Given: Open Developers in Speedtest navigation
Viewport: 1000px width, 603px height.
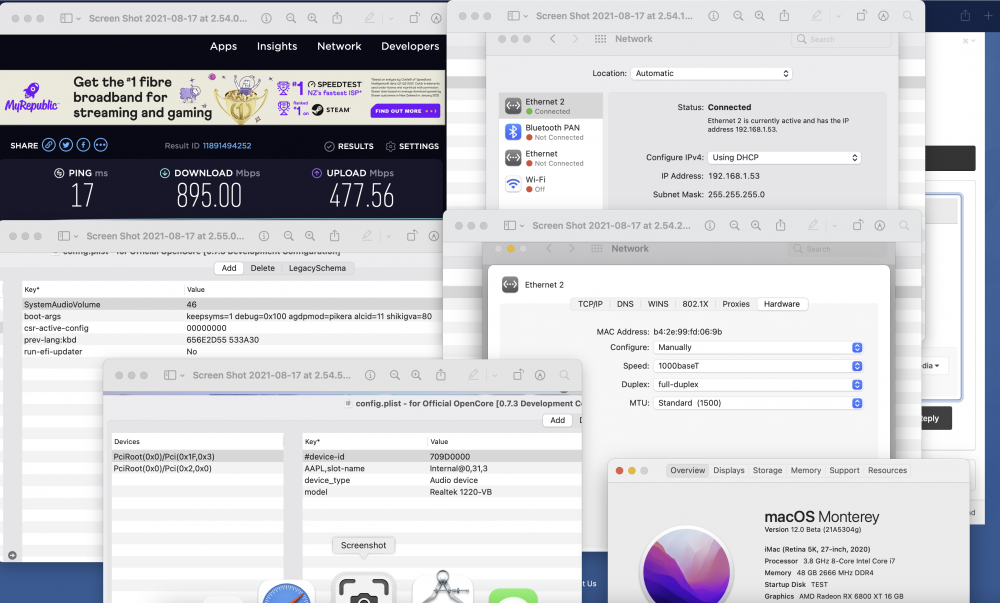Looking at the screenshot, I should pyautogui.click(x=410, y=47).
